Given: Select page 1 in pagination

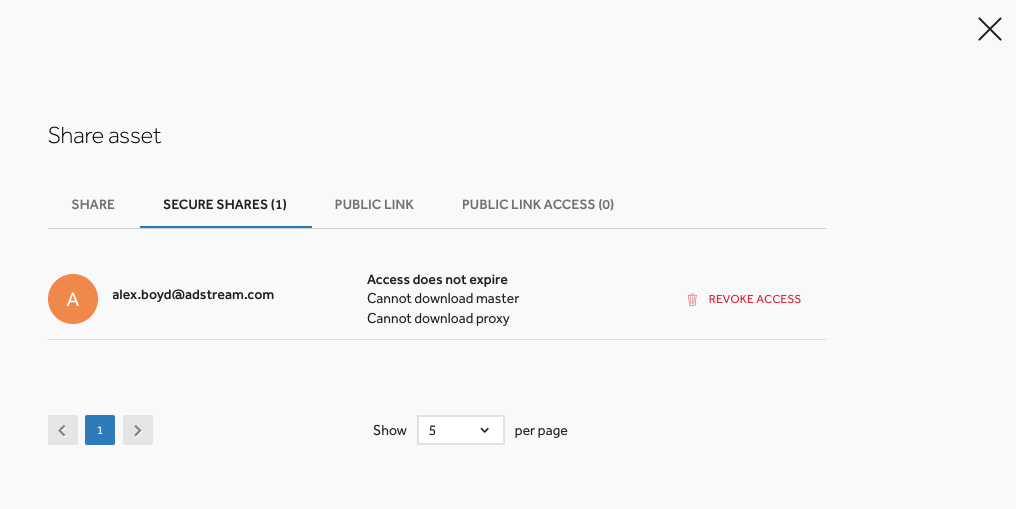Looking at the screenshot, I should (x=100, y=430).
